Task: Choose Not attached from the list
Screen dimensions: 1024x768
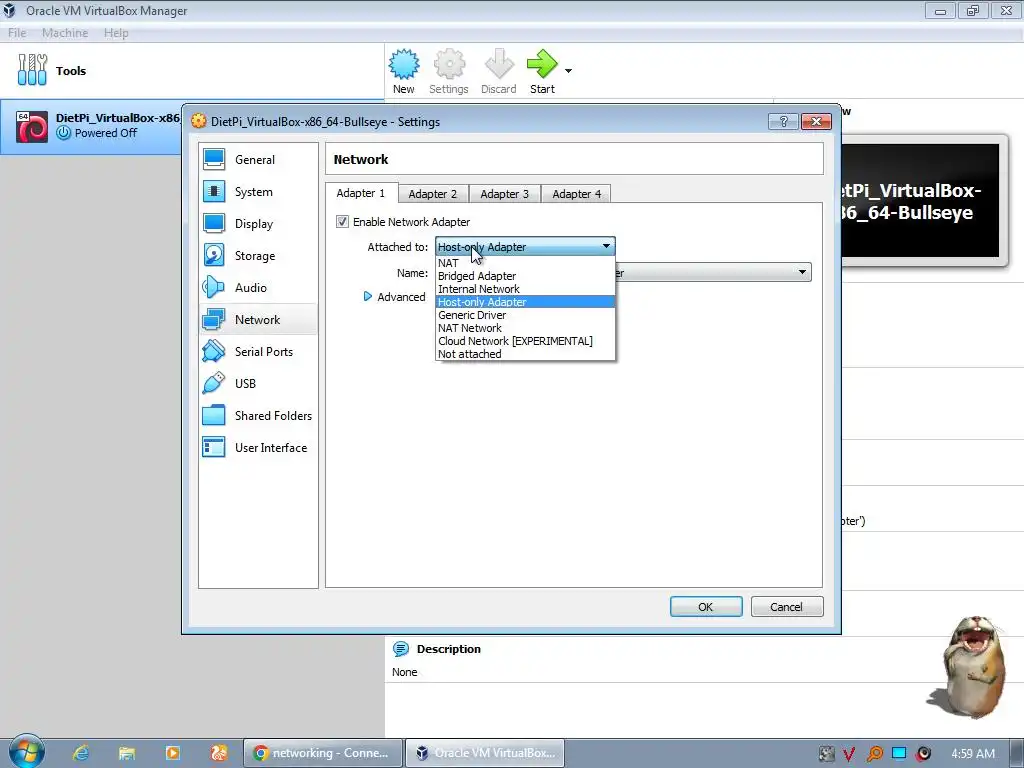Action: pyautogui.click(x=525, y=354)
